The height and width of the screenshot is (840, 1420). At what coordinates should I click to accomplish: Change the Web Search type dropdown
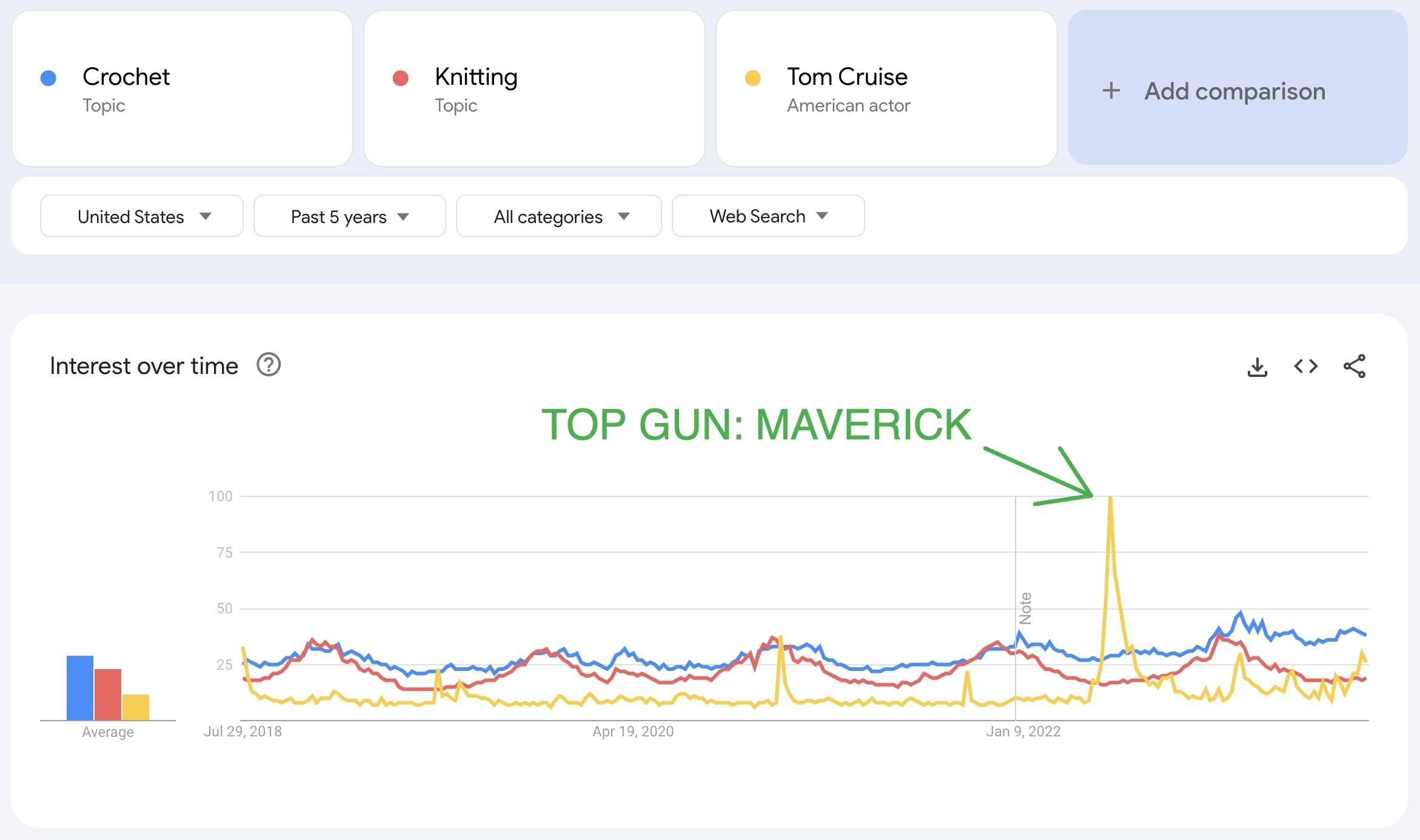click(768, 216)
